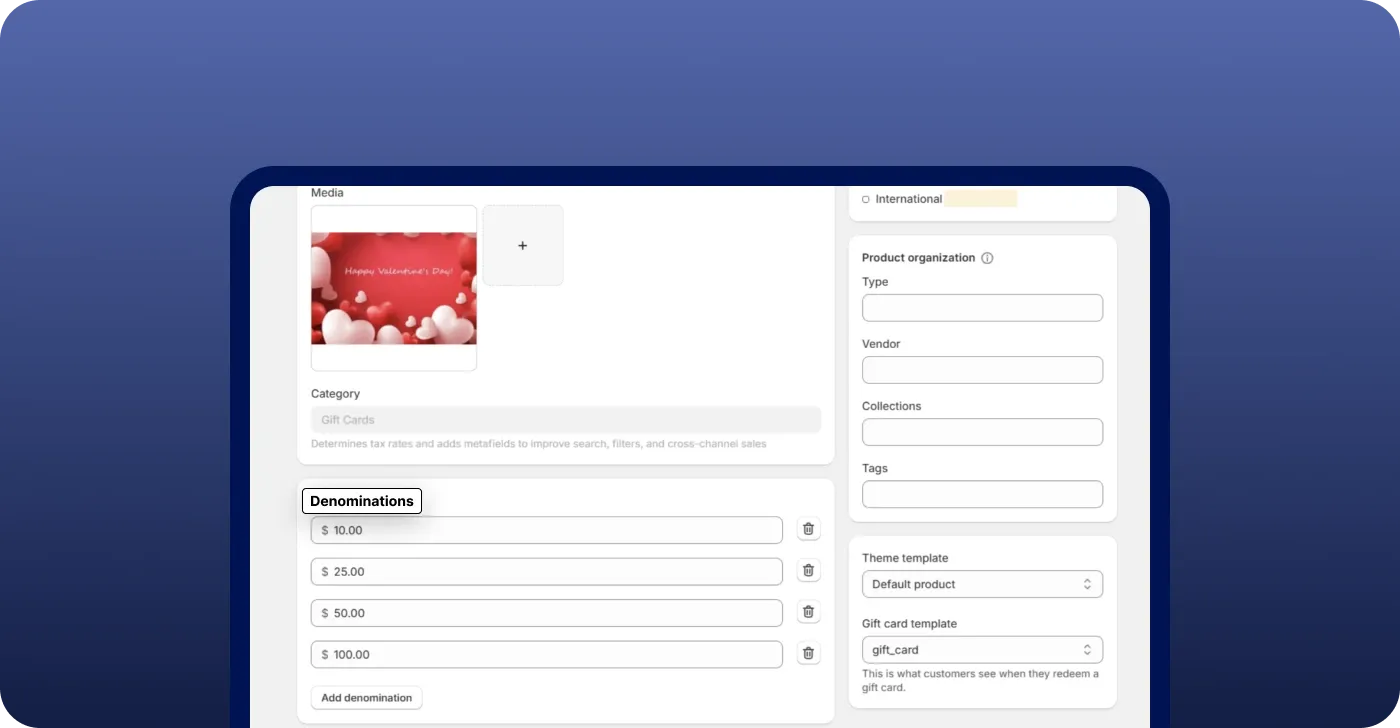Image resolution: width=1400 pixels, height=728 pixels.
Task: Delete the $100.00 denomination row
Action: click(x=808, y=654)
